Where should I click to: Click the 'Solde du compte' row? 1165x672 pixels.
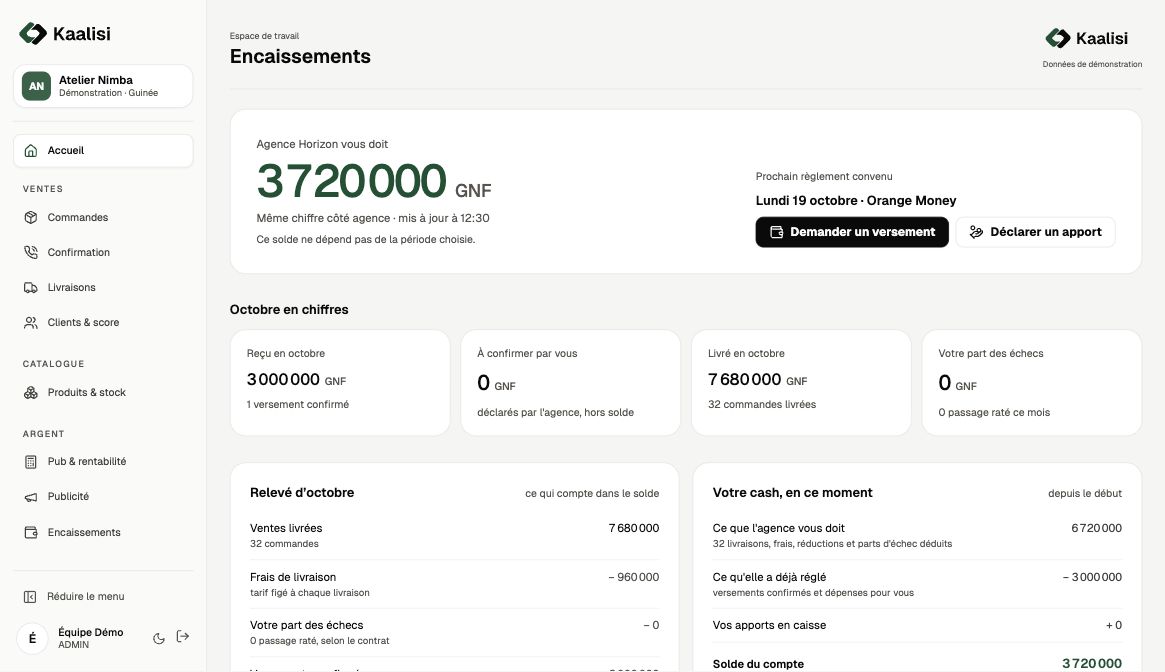(x=917, y=664)
